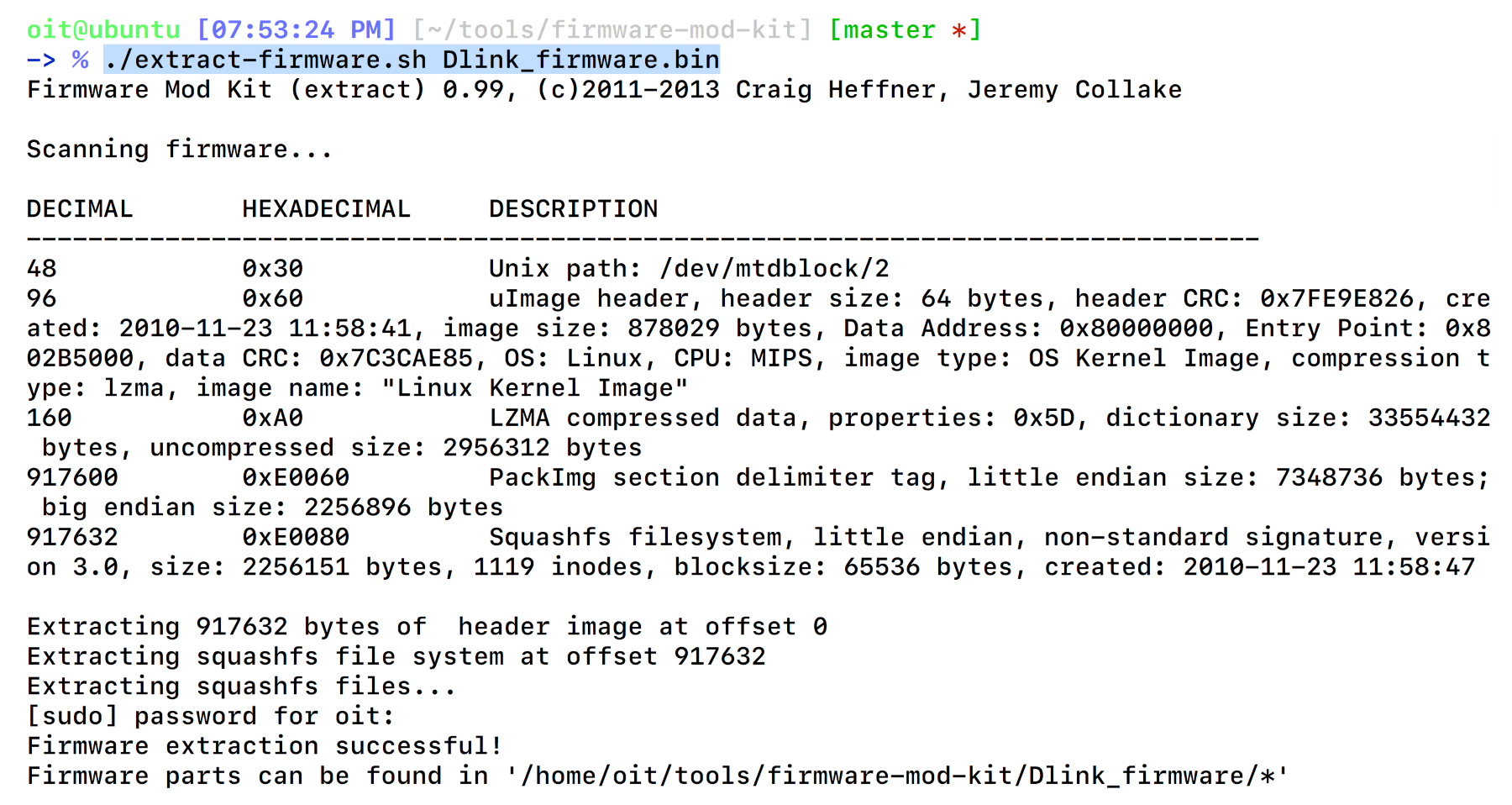Click the highlighted extract-firmware.sh command
Viewport: 1512px width, 805px height.
point(412,60)
